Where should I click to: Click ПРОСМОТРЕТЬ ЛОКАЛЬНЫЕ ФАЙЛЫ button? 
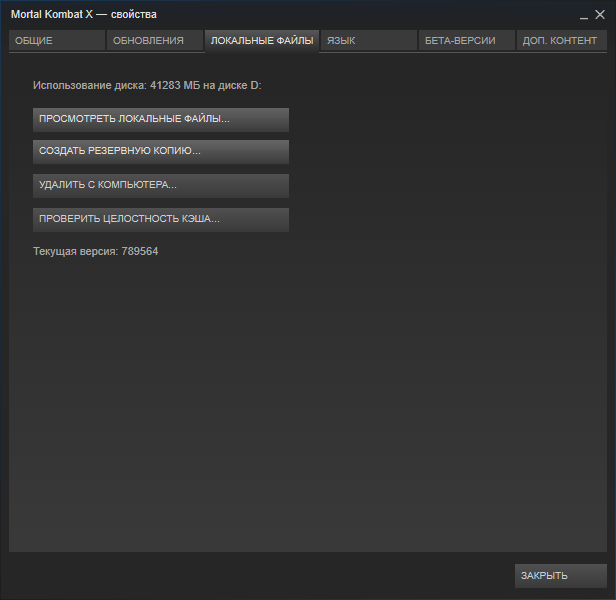tap(161, 119)
